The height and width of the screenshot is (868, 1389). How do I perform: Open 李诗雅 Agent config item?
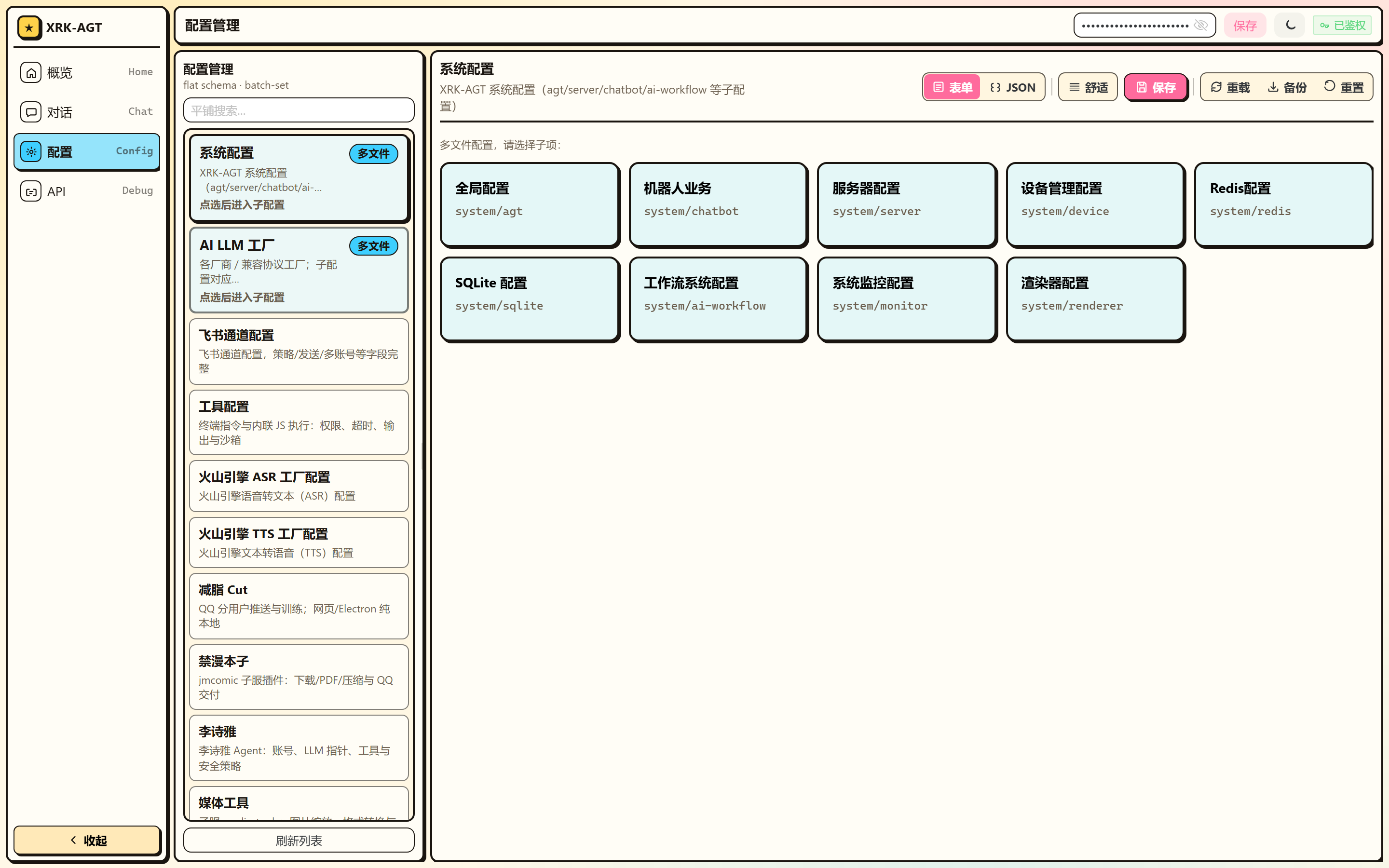click(299, 748)
